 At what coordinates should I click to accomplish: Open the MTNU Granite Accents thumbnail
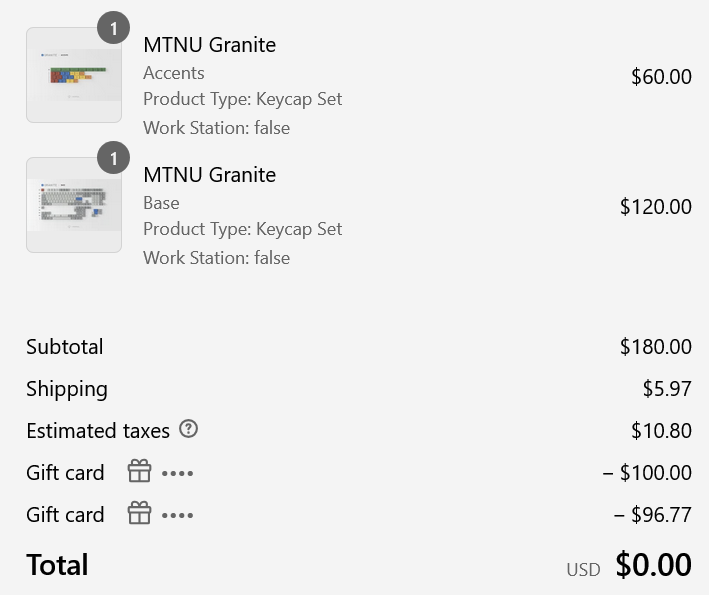(x=74, y=75)
